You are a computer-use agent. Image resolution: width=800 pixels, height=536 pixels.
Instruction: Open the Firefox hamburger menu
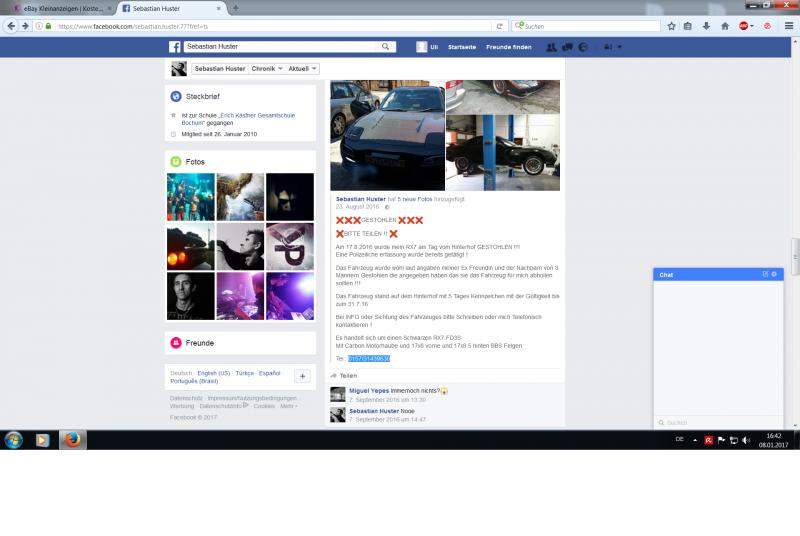[x=788, y=26]
